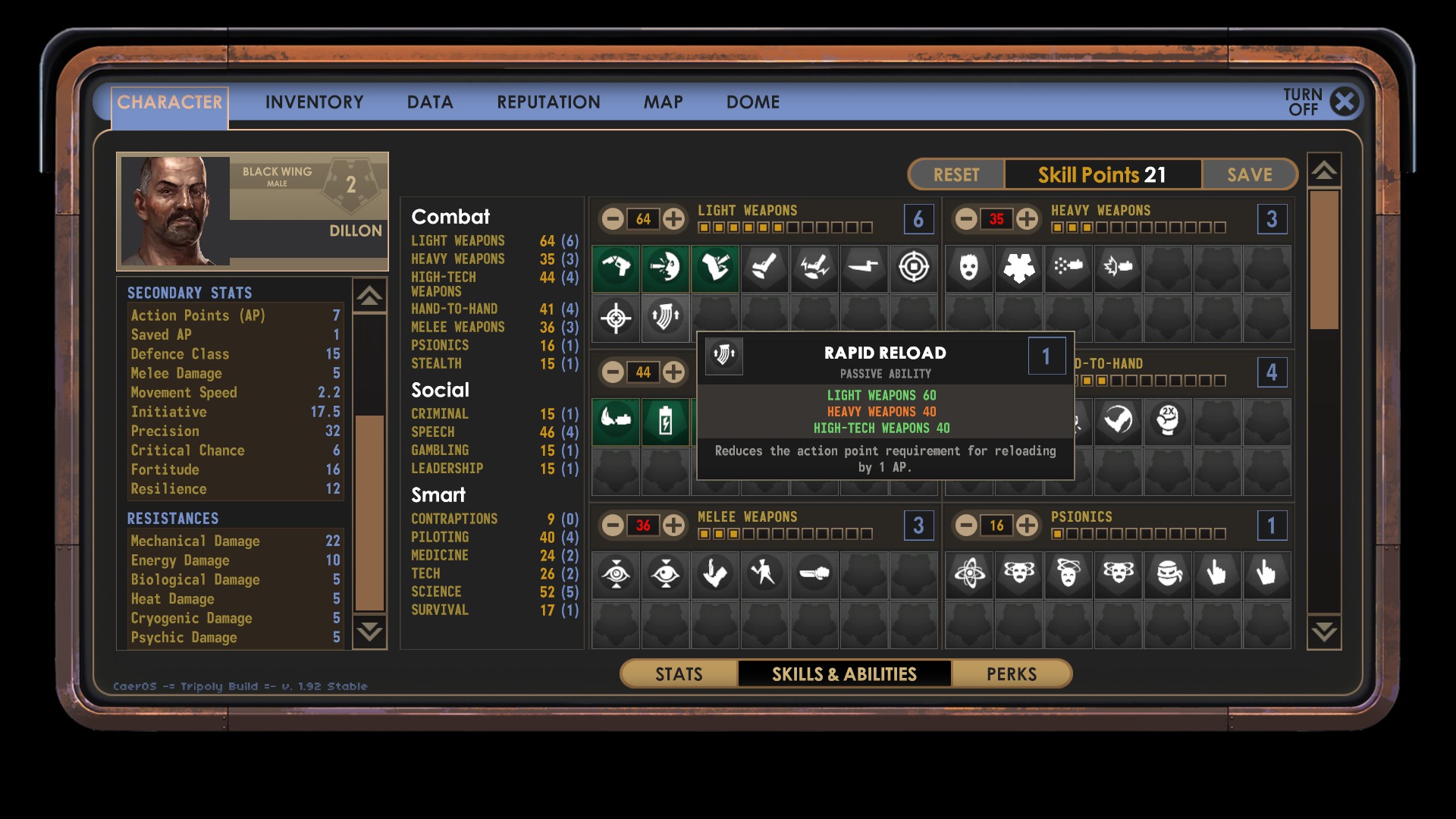Image resolution: width=1456 pixels, height=819 pixels.
Task: Click the Rapid Reload icon in the tooltip
Action: (724, 356)
